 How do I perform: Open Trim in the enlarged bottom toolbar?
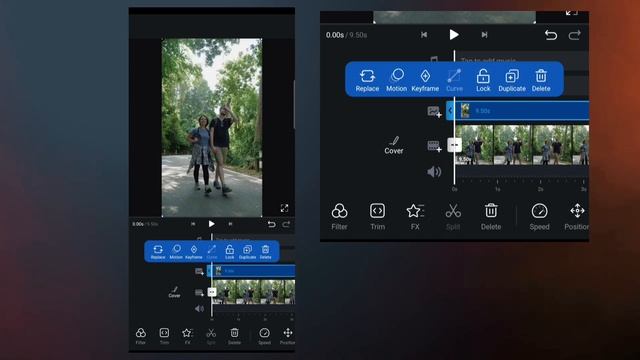point(377,217)
